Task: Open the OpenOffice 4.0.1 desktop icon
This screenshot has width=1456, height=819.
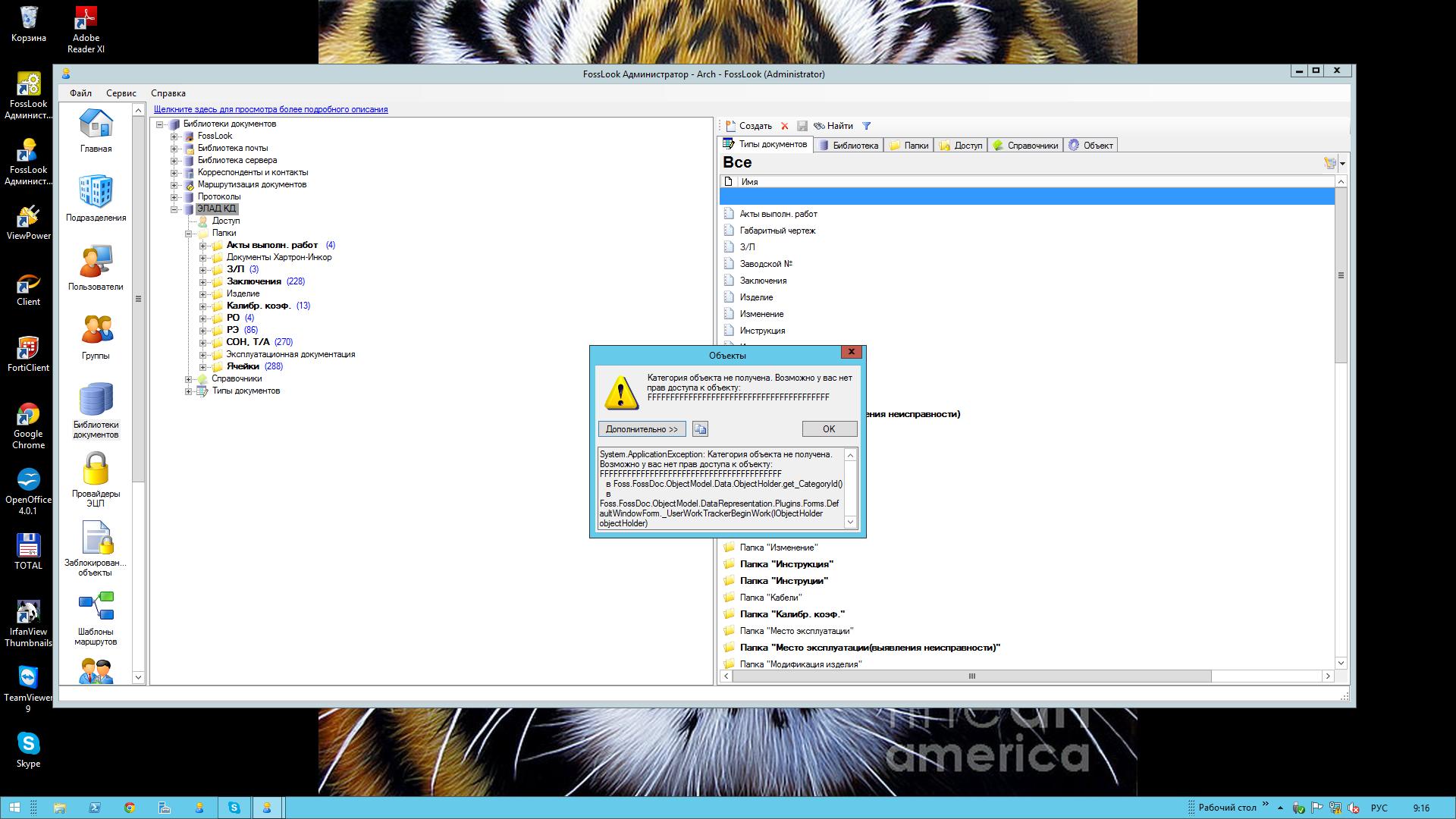Action: point(29,491)
